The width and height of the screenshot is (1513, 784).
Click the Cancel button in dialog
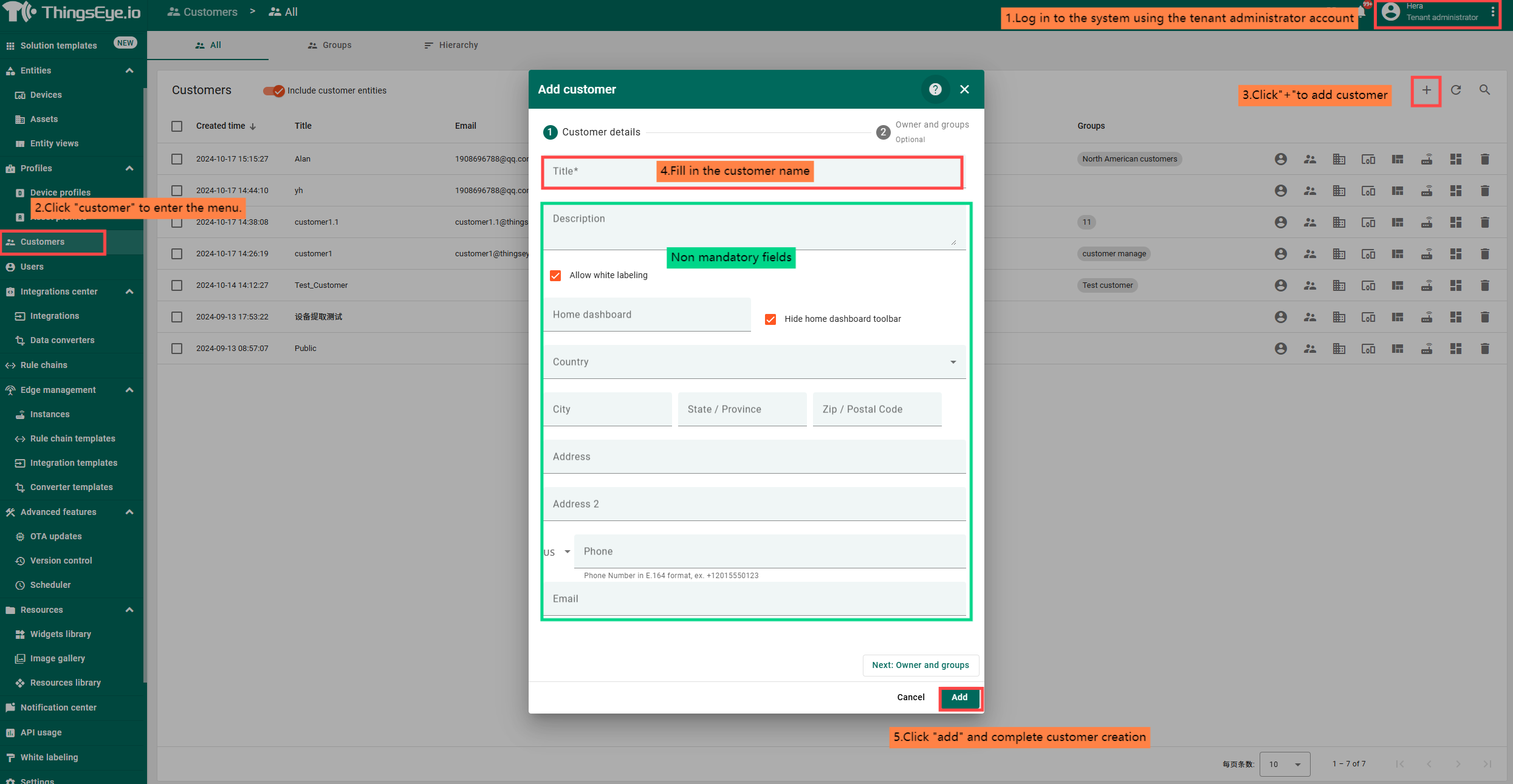click(910, 697)
